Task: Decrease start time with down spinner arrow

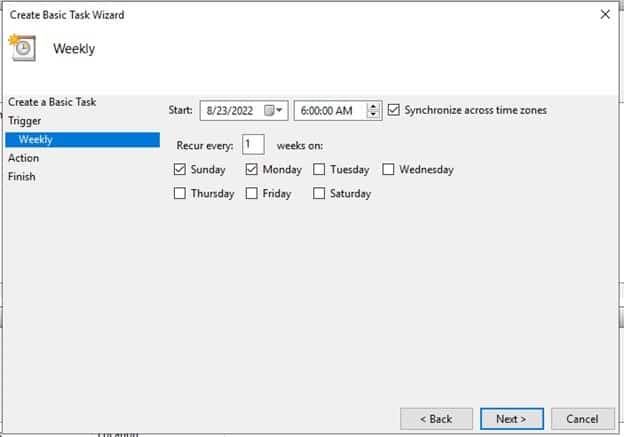Action: (x=374, y=115)
